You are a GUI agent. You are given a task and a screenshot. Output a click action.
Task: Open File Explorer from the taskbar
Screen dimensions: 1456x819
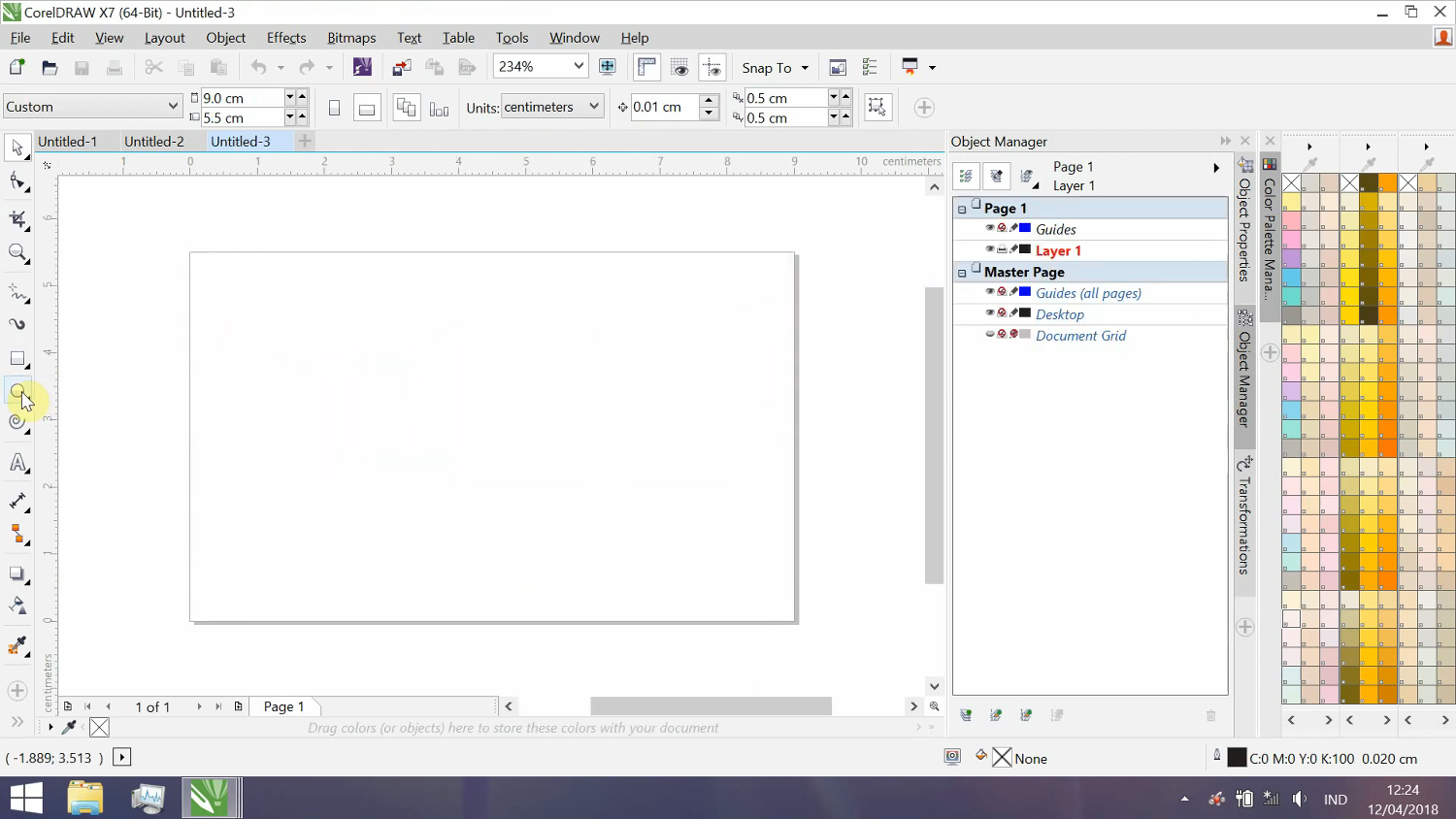pyautogui.click(x=84, y=798)
